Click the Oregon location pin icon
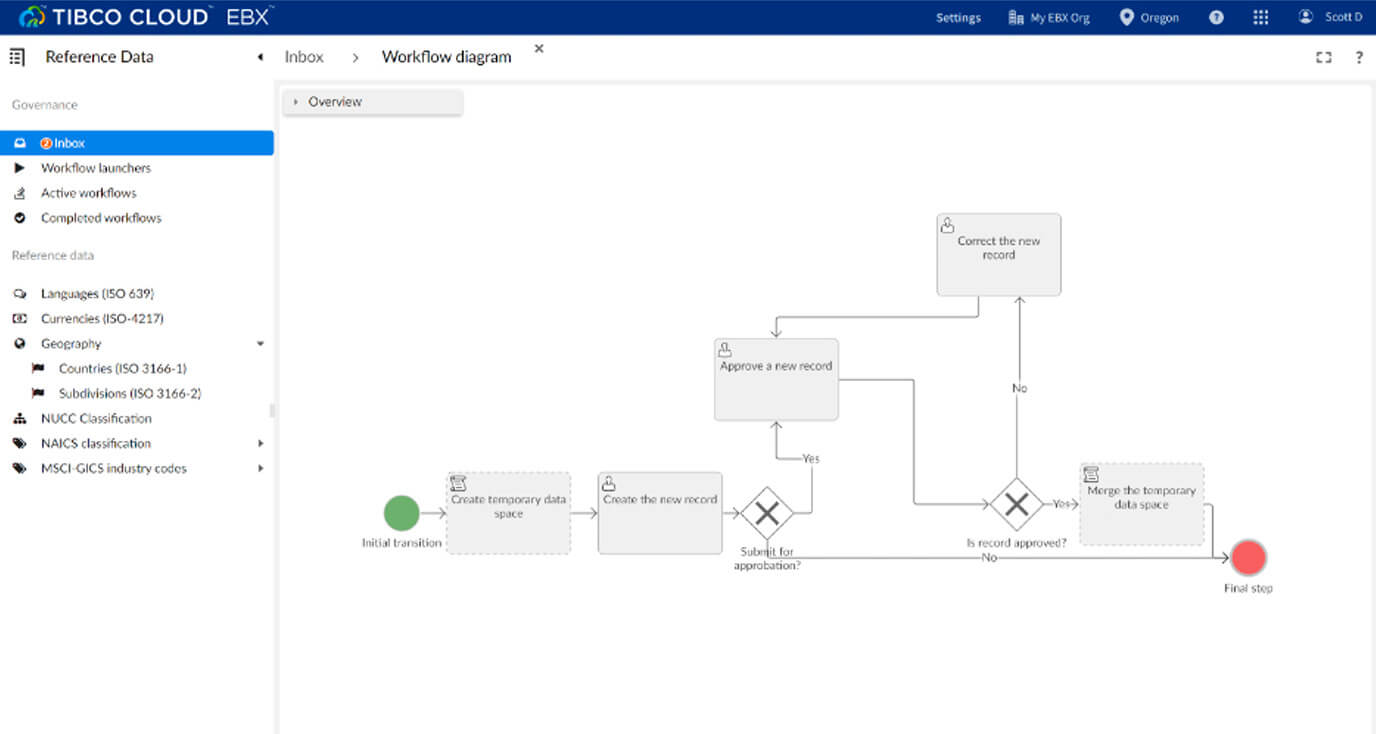The height and width of the screenshot is (734, 1376). [x=1127, y=17]
